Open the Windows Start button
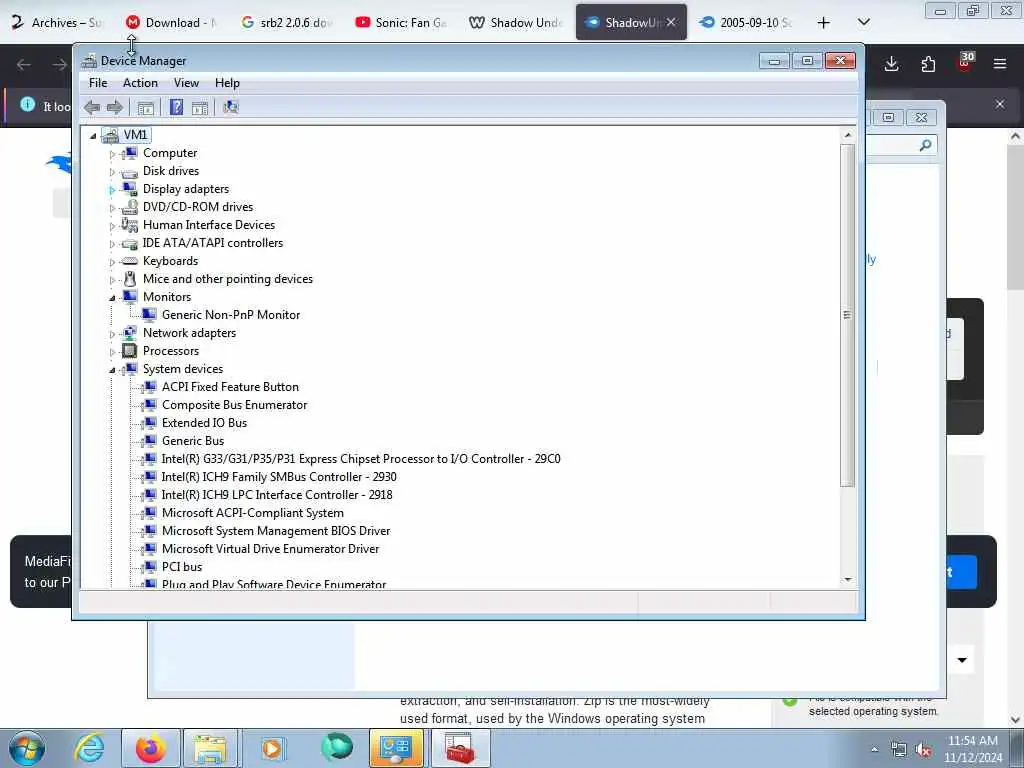 click(x=27, y=748)
